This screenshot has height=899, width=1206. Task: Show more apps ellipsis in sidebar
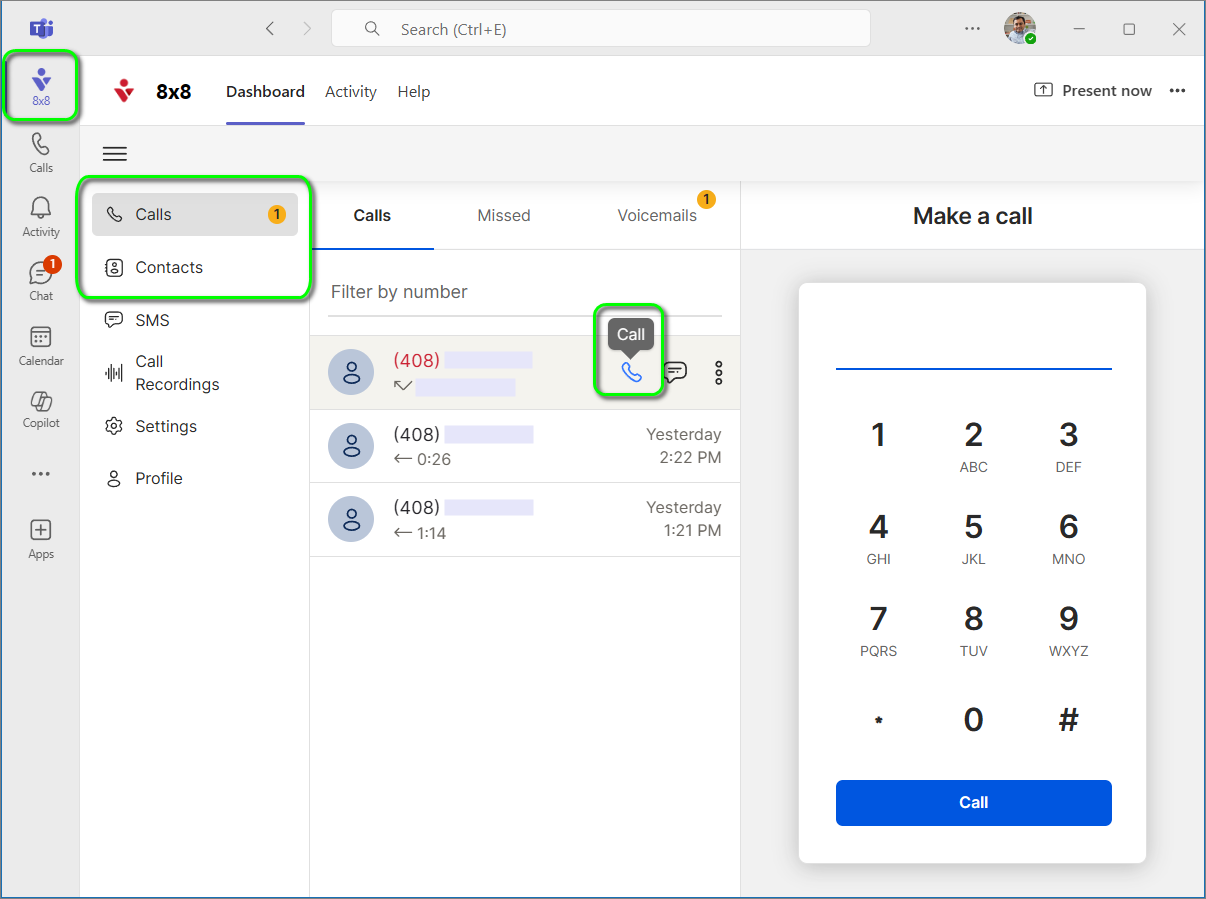[x=41, y=474]
